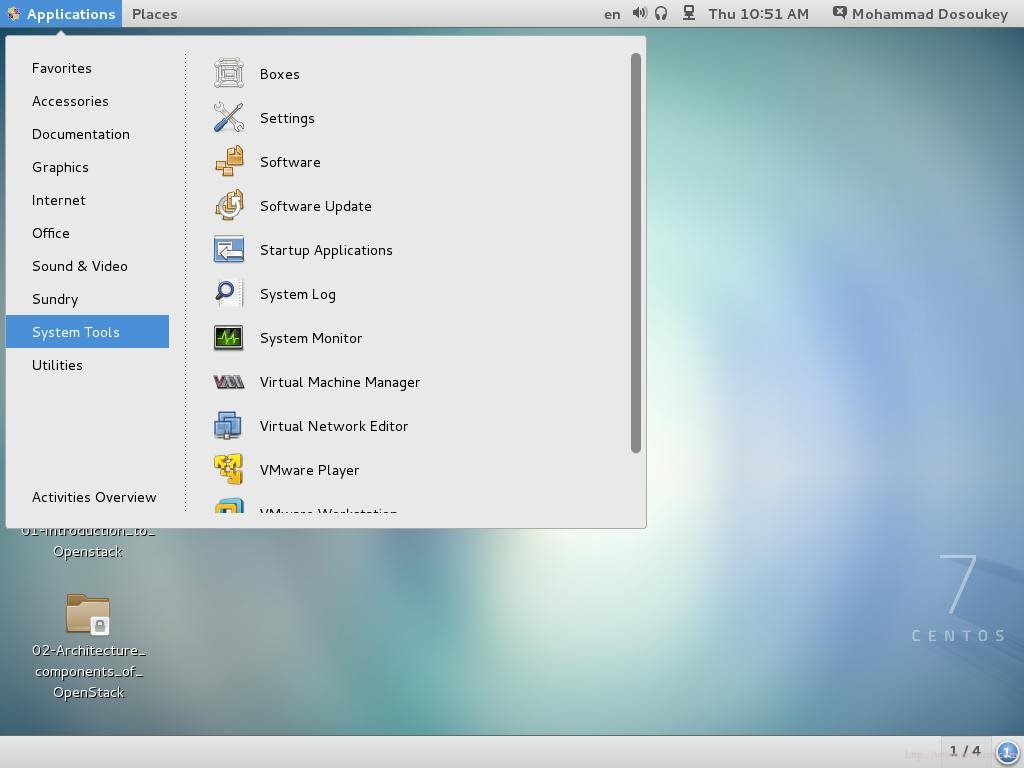Viewport: 1024px width, 768px height.
Task: Select the Sound & Video category
Action: click(x=80, y=266)
